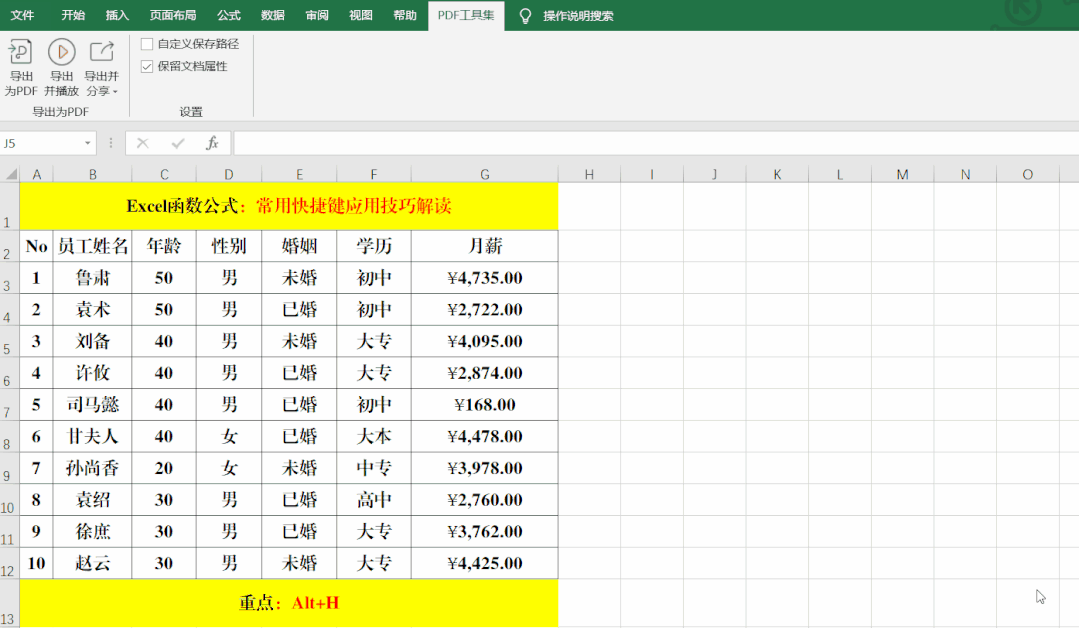
Task: Select column G header
Action: coord(485,175)
